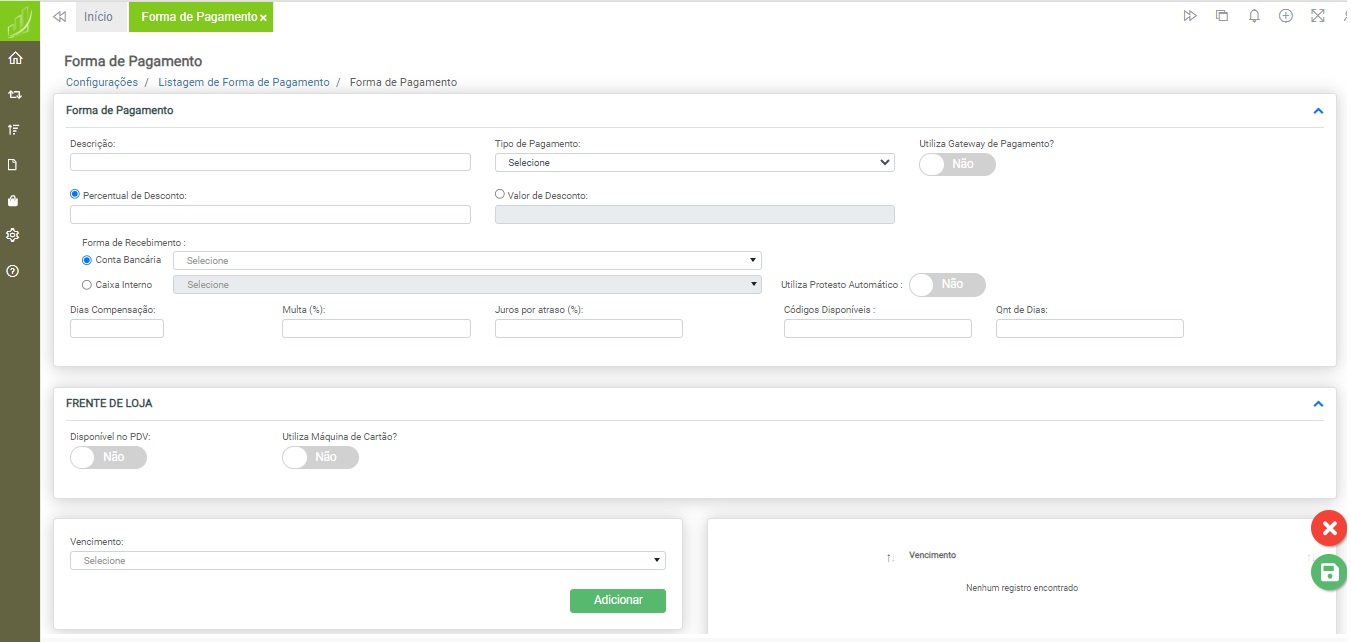Click the home icon in the sidebar
The height and width of the screenshot is (642, 1351).
(14, 58)
